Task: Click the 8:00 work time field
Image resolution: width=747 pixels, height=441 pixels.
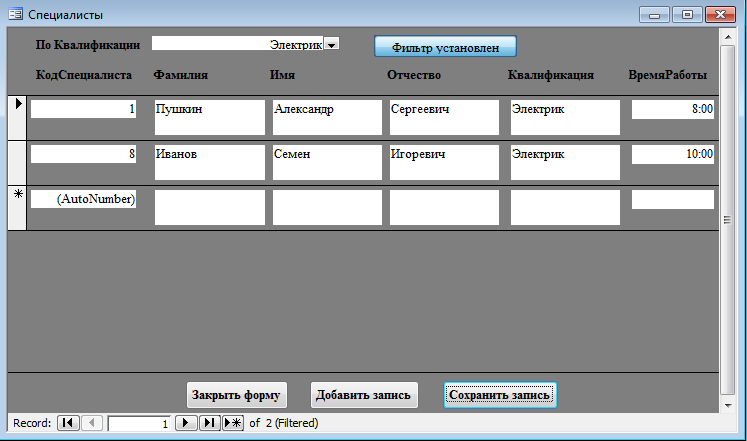Action: pyautogui.click(x=673, y=109)
